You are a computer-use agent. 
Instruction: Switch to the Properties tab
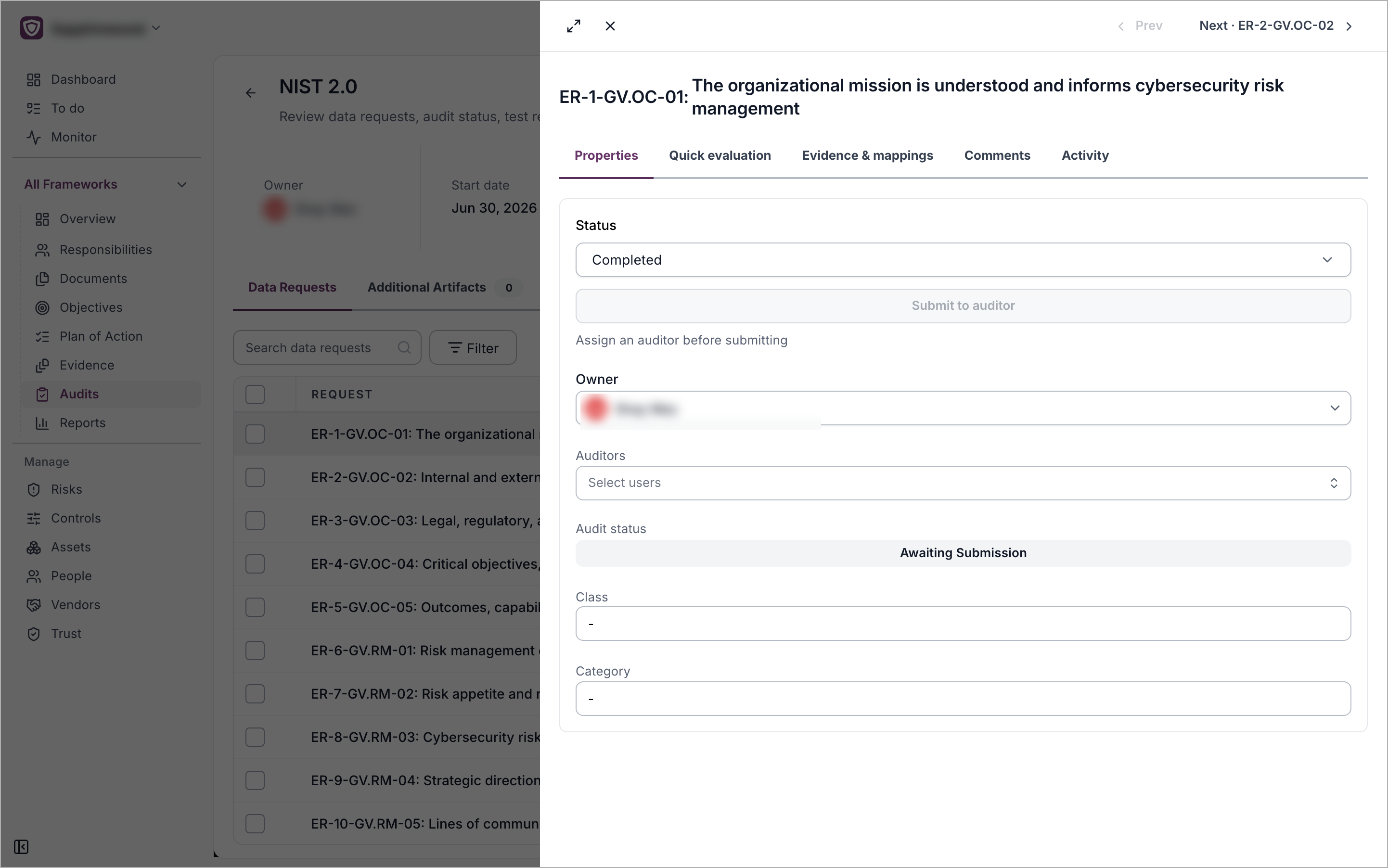[x=606, y=155]
